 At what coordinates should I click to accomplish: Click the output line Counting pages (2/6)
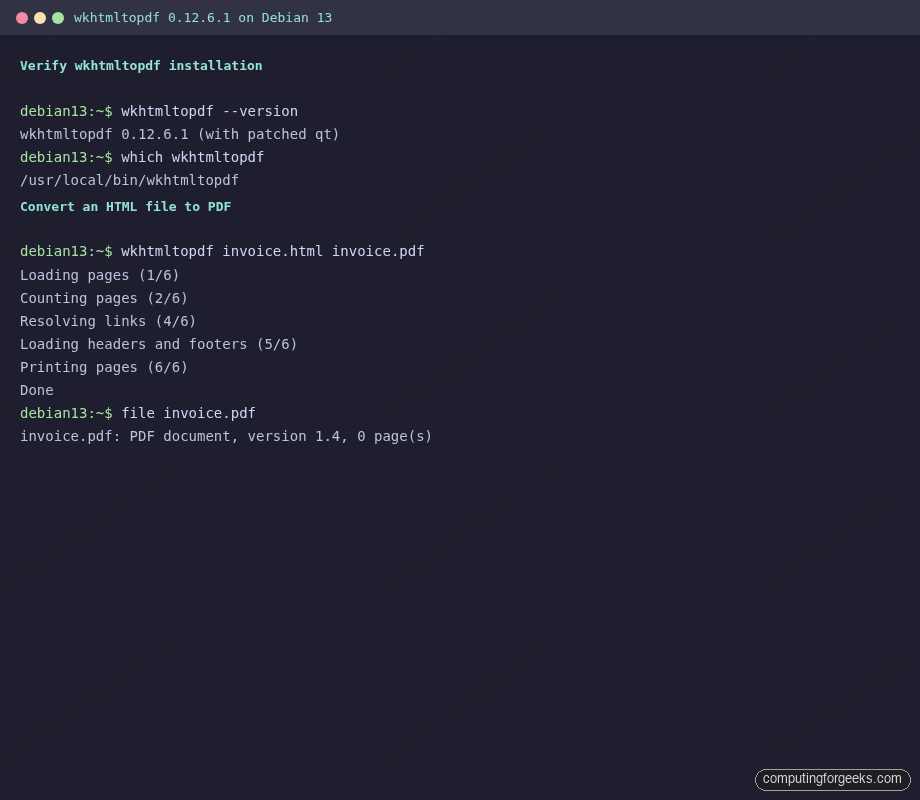coord(103,297)
